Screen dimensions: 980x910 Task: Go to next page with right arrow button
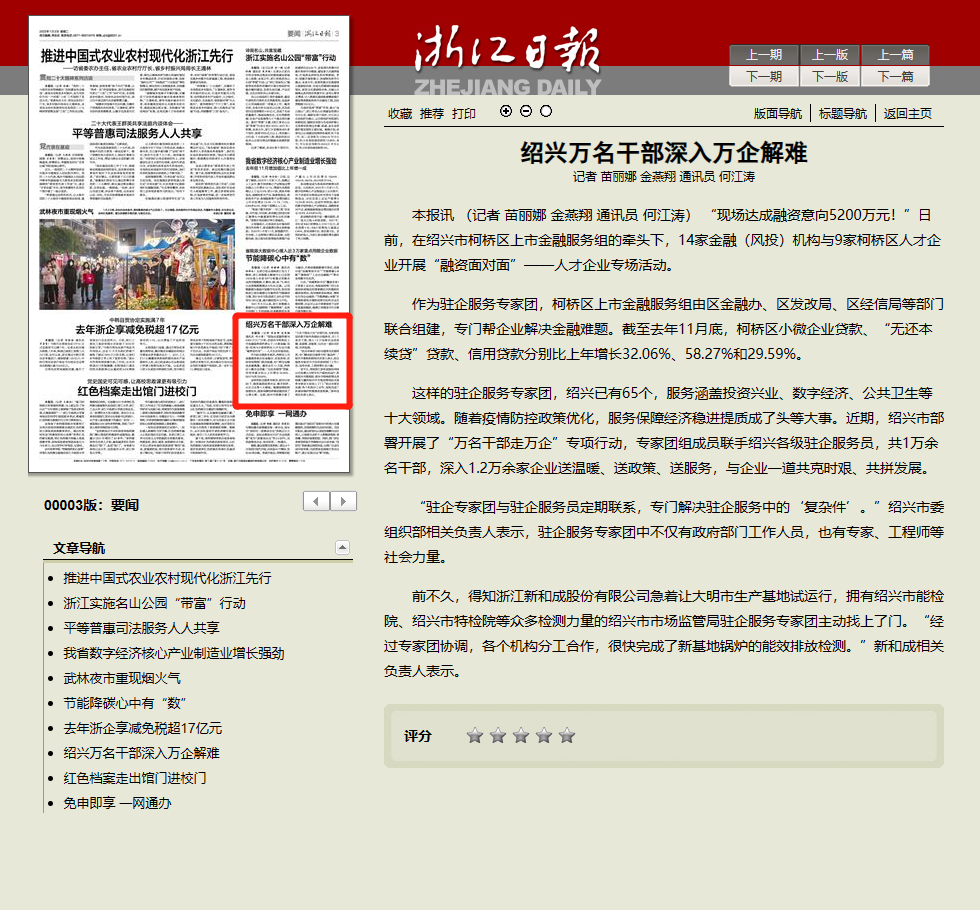[343, 501]
